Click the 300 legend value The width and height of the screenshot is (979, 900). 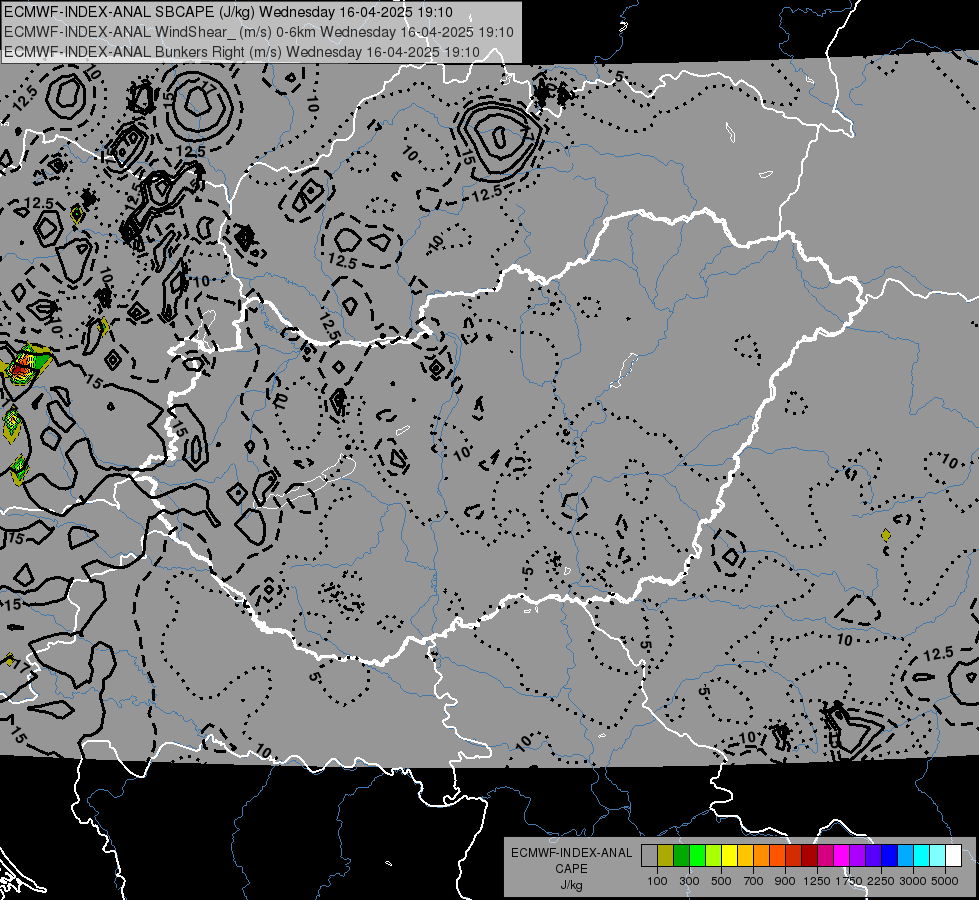[x=689, y=881]
